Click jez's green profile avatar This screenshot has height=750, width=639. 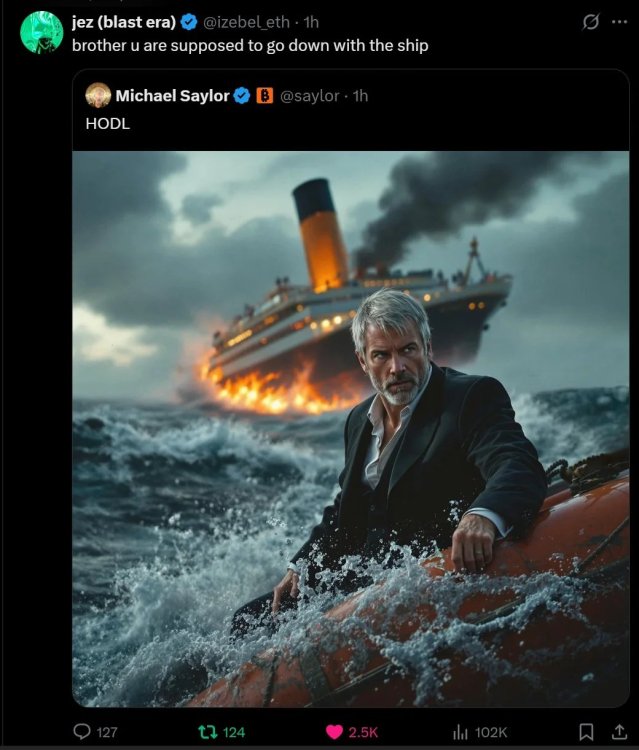(41, 32)
